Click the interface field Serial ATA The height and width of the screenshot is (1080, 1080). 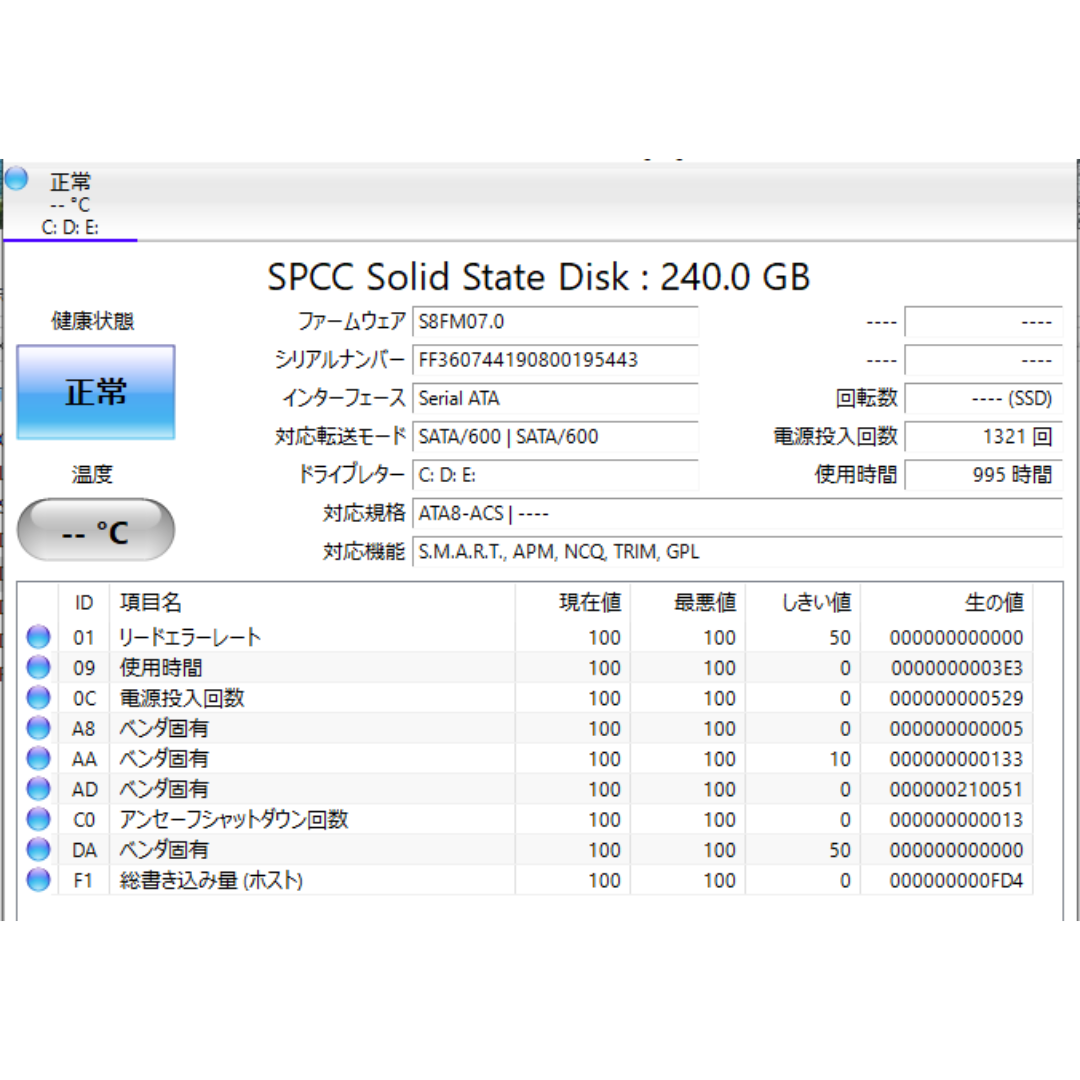(555, 398)
